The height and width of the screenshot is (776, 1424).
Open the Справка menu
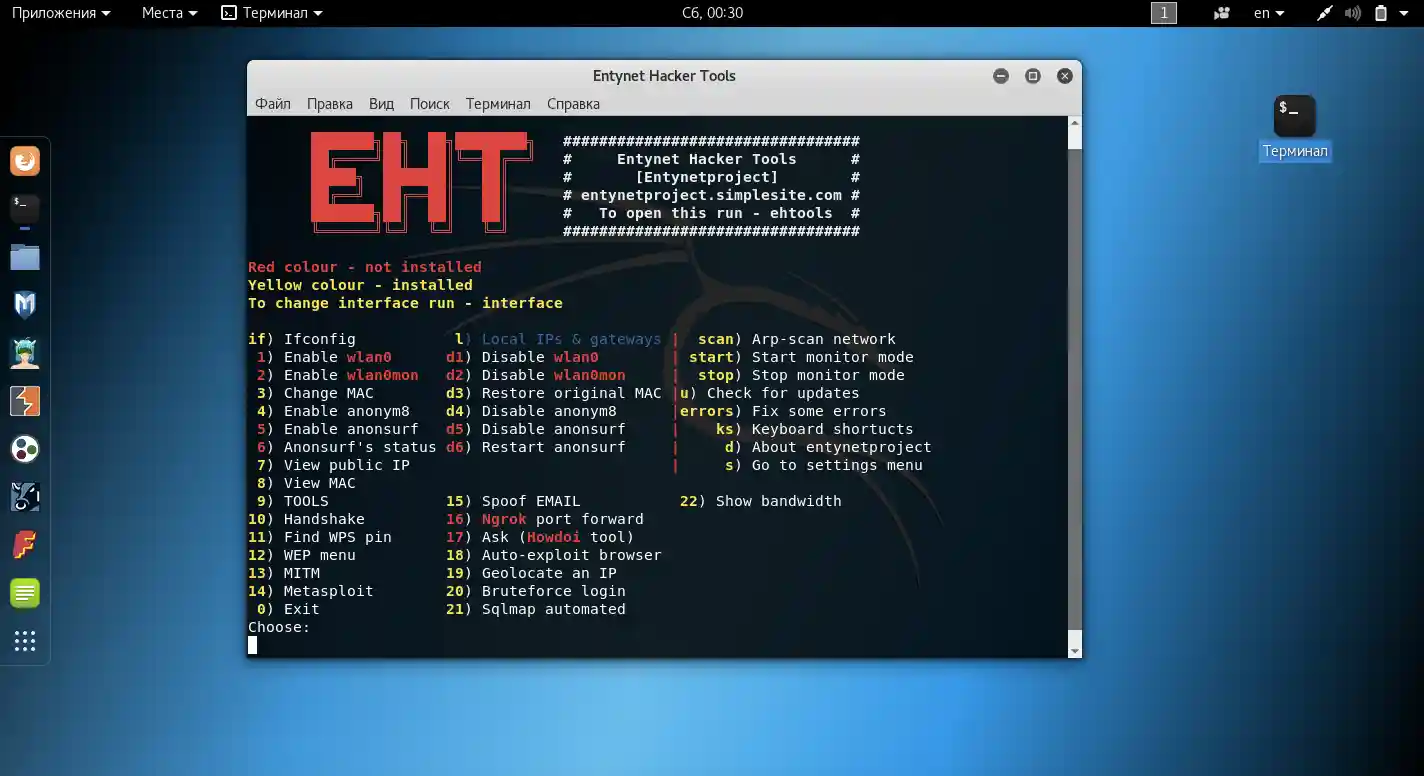click(573, 103)
